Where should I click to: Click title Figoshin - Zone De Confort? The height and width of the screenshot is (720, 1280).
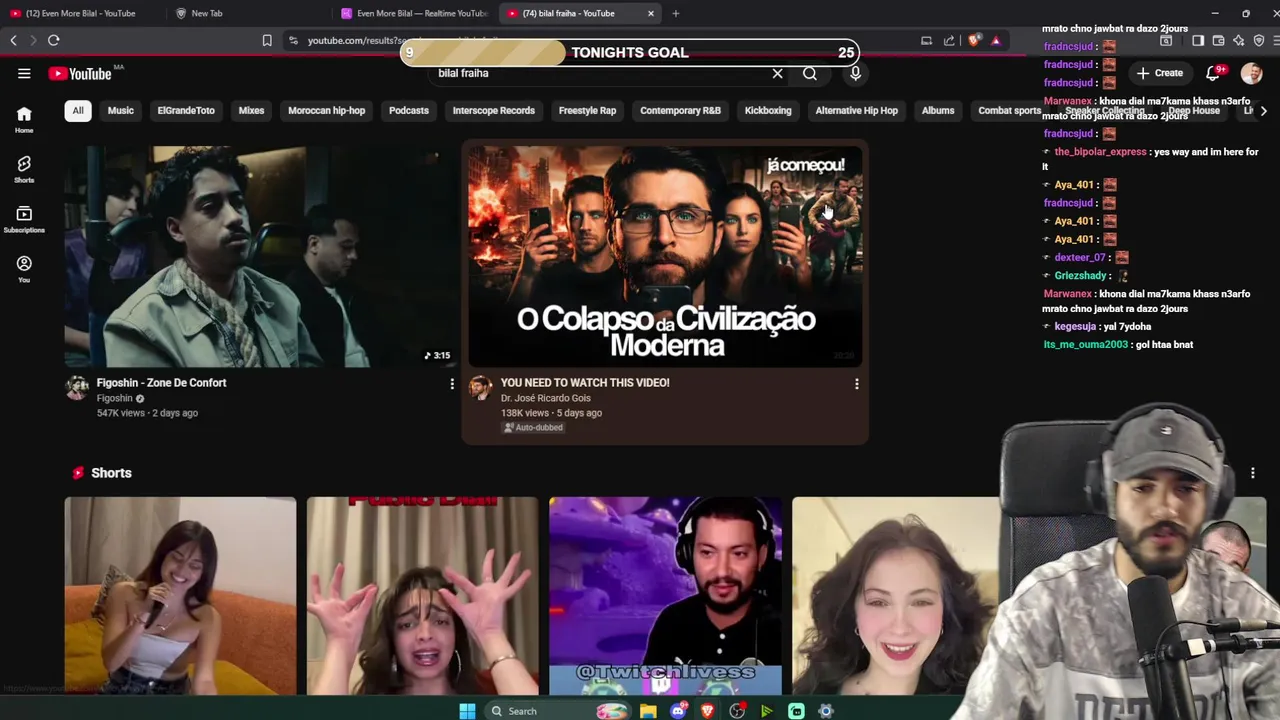click(161, 382)
